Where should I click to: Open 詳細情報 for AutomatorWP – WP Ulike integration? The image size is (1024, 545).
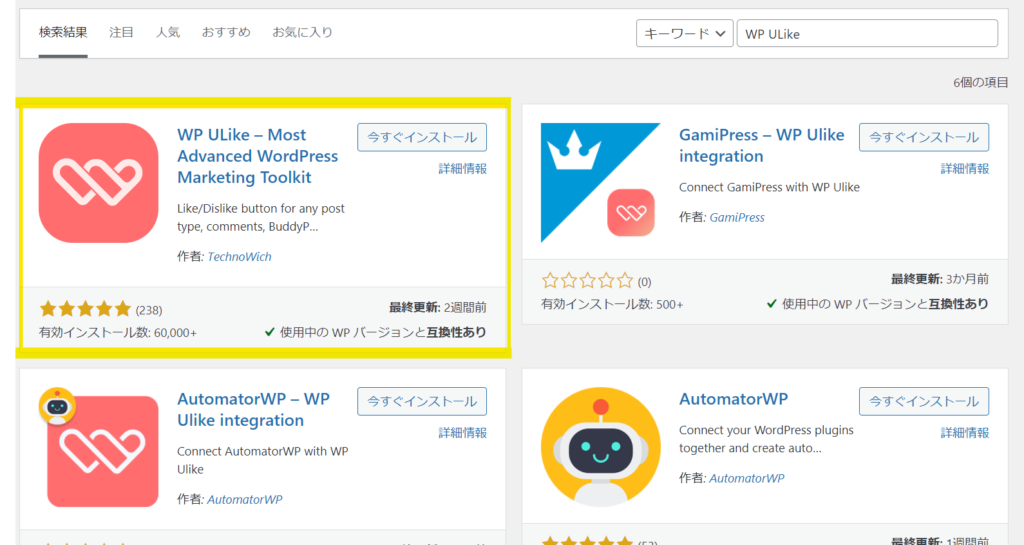pyautogui.click(x=462, y=433)
